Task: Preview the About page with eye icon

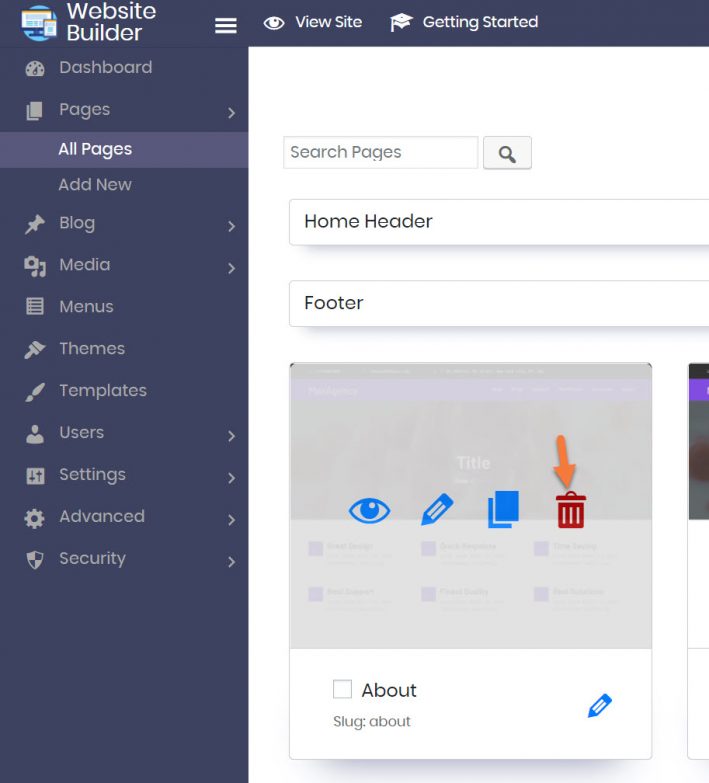Action: coord(369,511)
